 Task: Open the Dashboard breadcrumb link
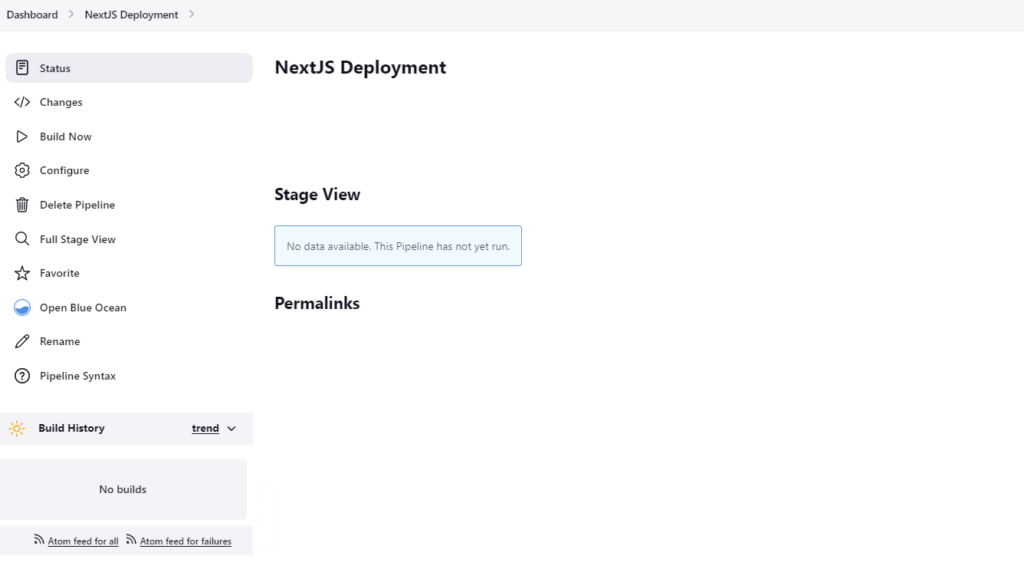coord(32,14)
